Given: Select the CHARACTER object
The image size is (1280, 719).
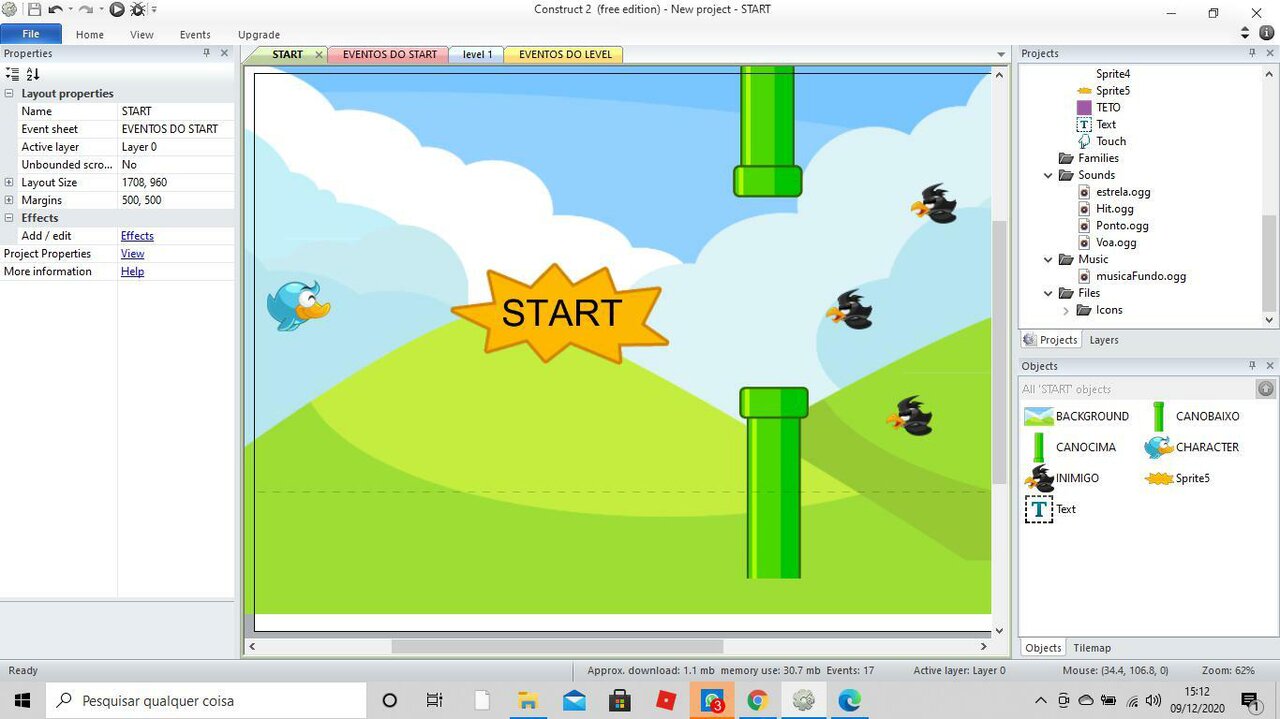Looking at the screenshot, I should (1192, 447).
